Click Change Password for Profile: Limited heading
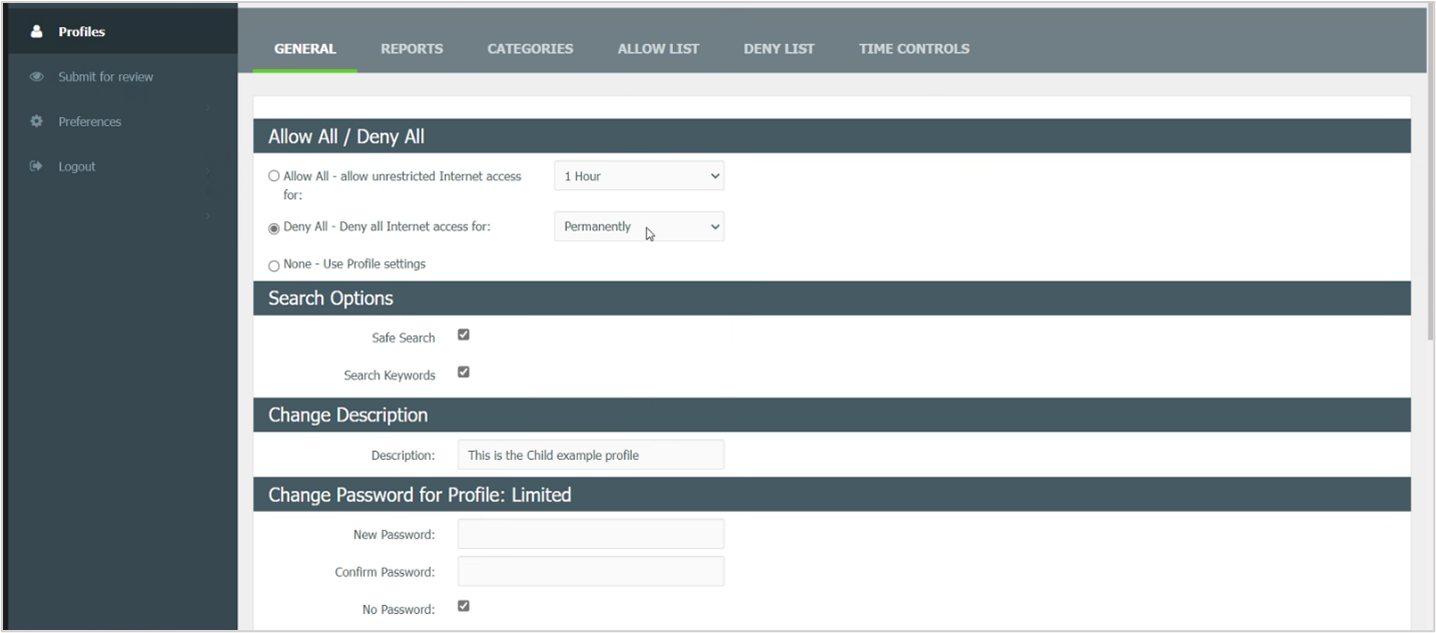 pyautogui.click(x=420, y=495)
